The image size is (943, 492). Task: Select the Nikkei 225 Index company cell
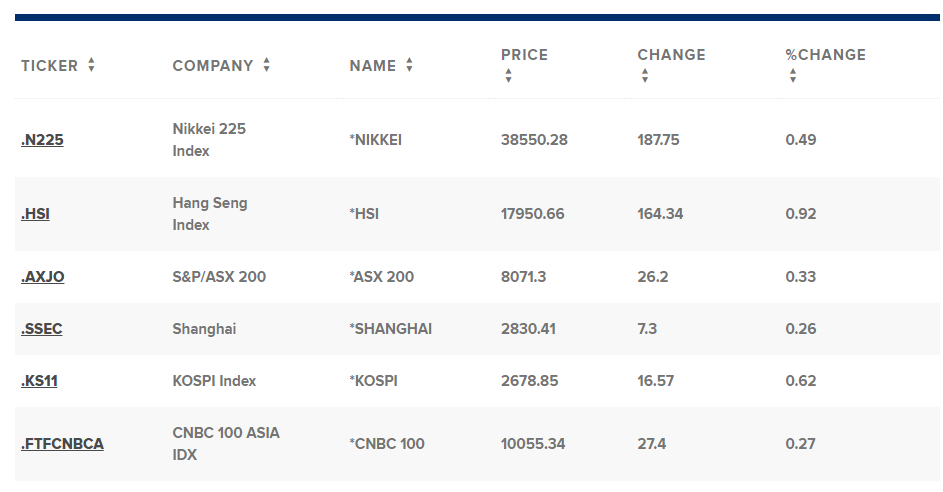click(209, 140)
